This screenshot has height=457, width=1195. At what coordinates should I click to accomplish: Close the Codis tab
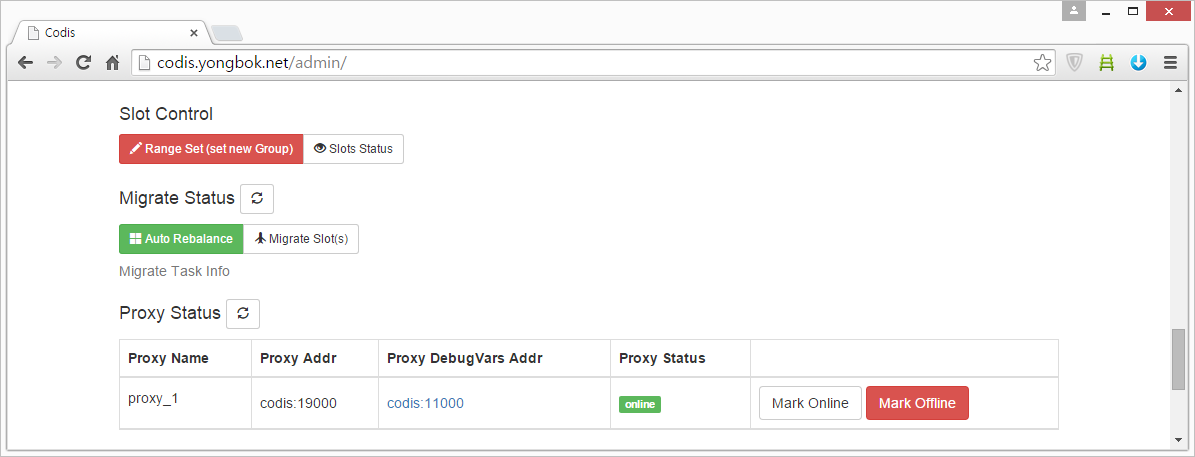click(194, 34)
